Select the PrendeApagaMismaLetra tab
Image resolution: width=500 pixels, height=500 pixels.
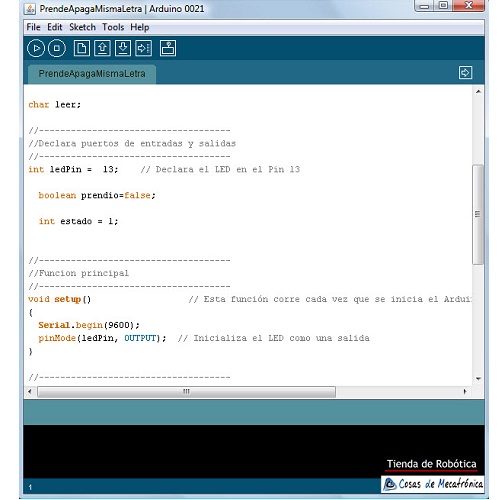[92, 74]
